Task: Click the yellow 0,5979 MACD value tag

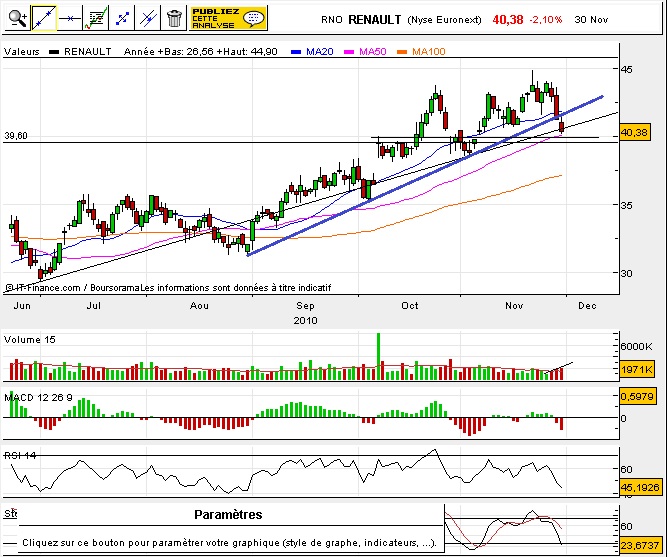Action: click(x=637, y=397)
